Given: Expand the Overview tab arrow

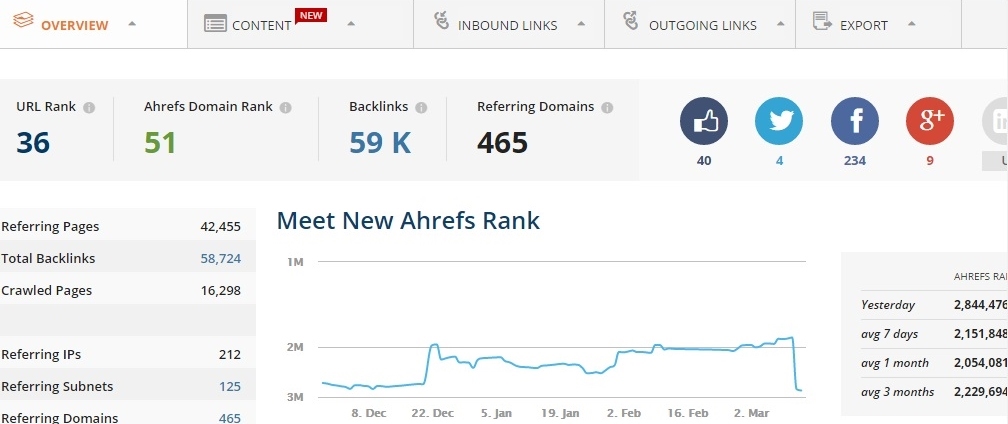Looking at the screenshot, I should (x=133, y=24).
